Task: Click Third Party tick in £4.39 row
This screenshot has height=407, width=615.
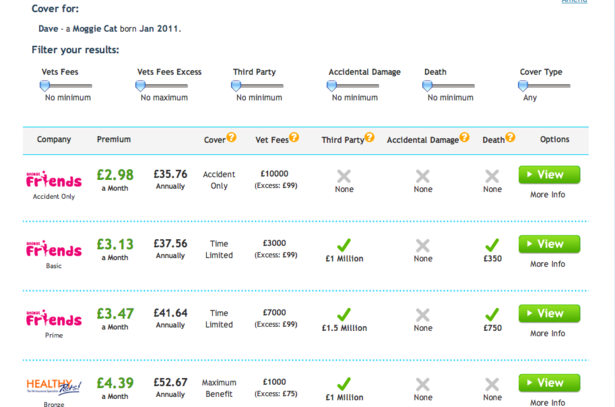Action: [344, 384]
